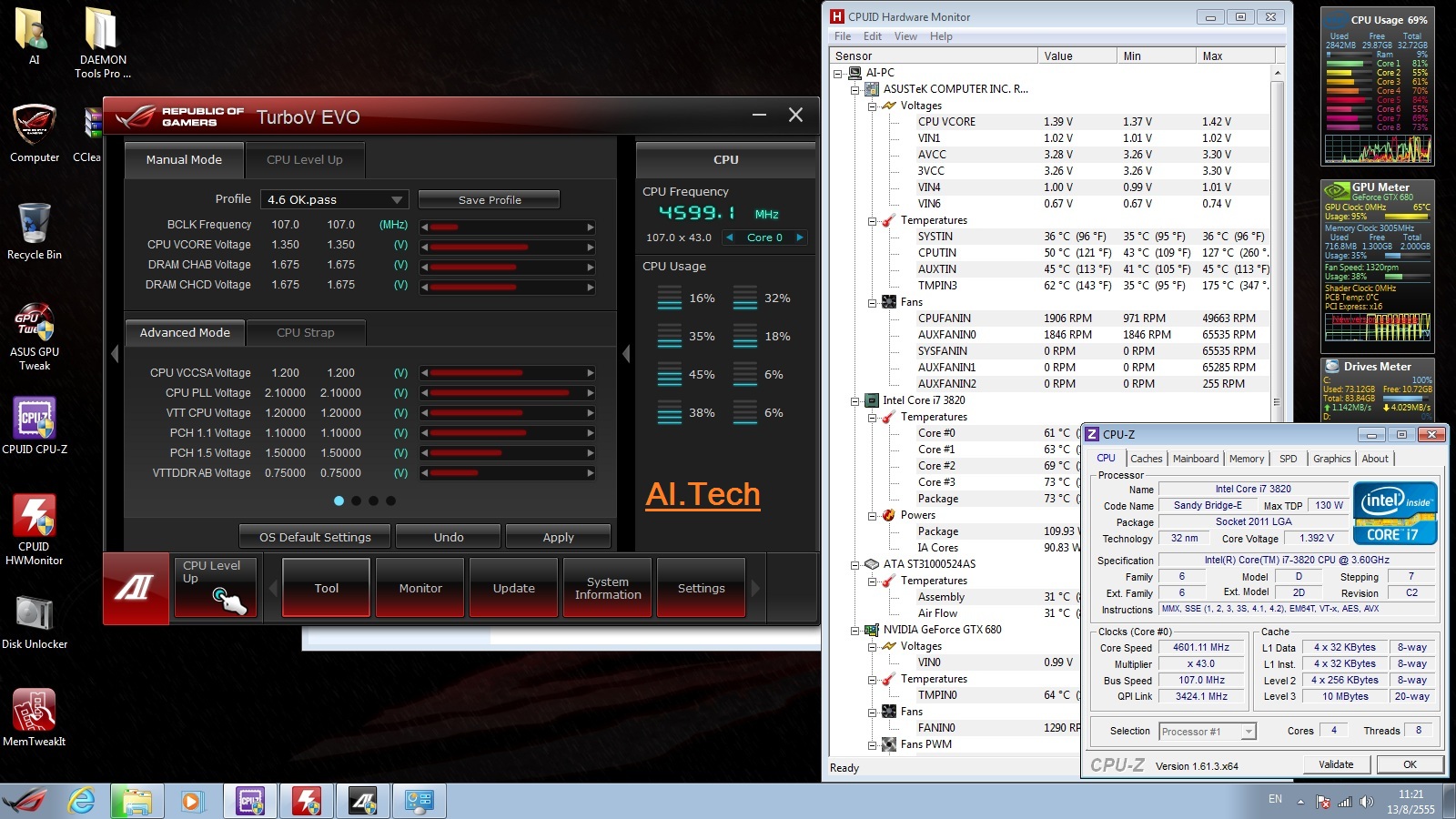Open the Memory tab in CPU-Z
The height and width of the screenshot is (819, 1456).
[1247, 459]
